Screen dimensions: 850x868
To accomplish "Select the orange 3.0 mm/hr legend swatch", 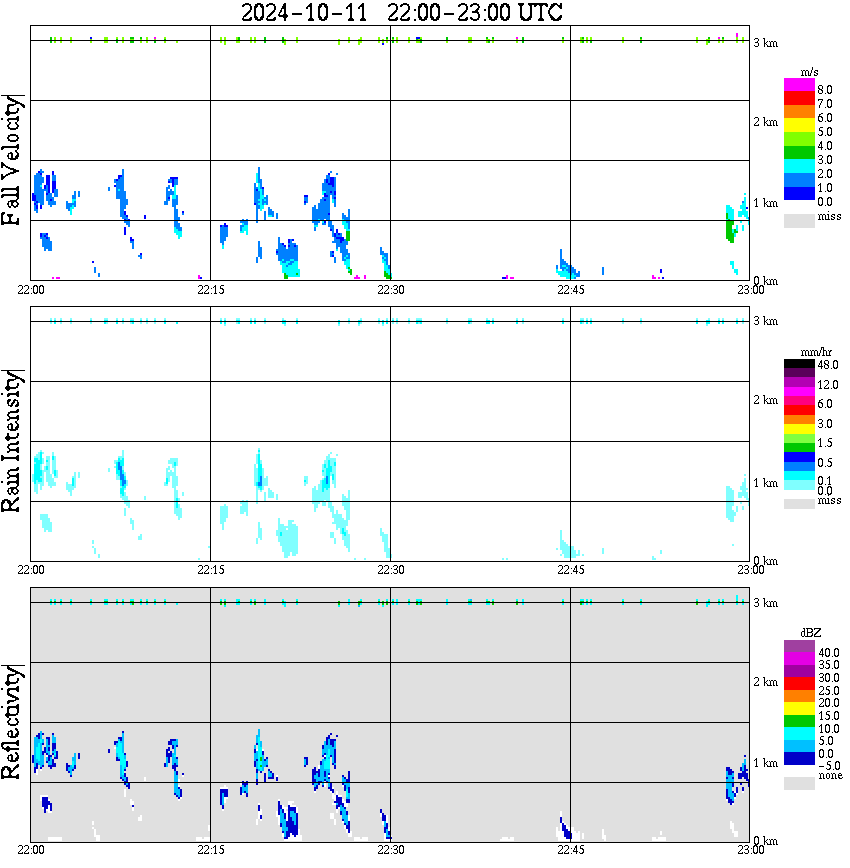I will pos(799,419).
